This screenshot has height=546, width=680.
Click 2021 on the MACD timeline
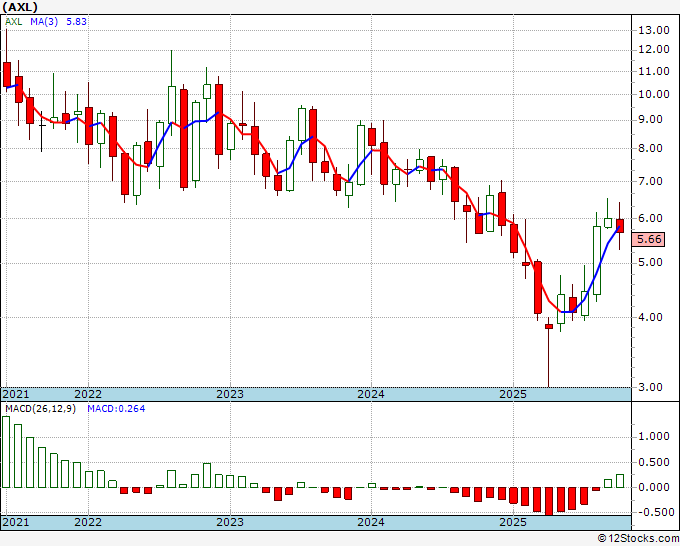(16, 522)
